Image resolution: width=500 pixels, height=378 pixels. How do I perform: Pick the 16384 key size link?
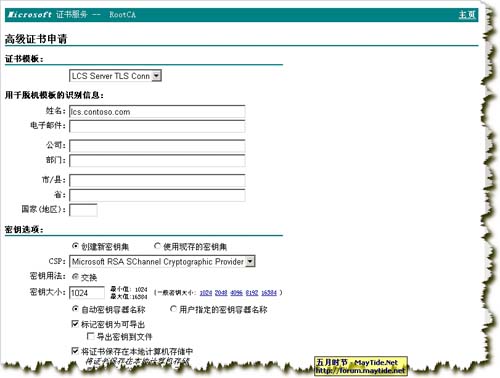[269, 293]
